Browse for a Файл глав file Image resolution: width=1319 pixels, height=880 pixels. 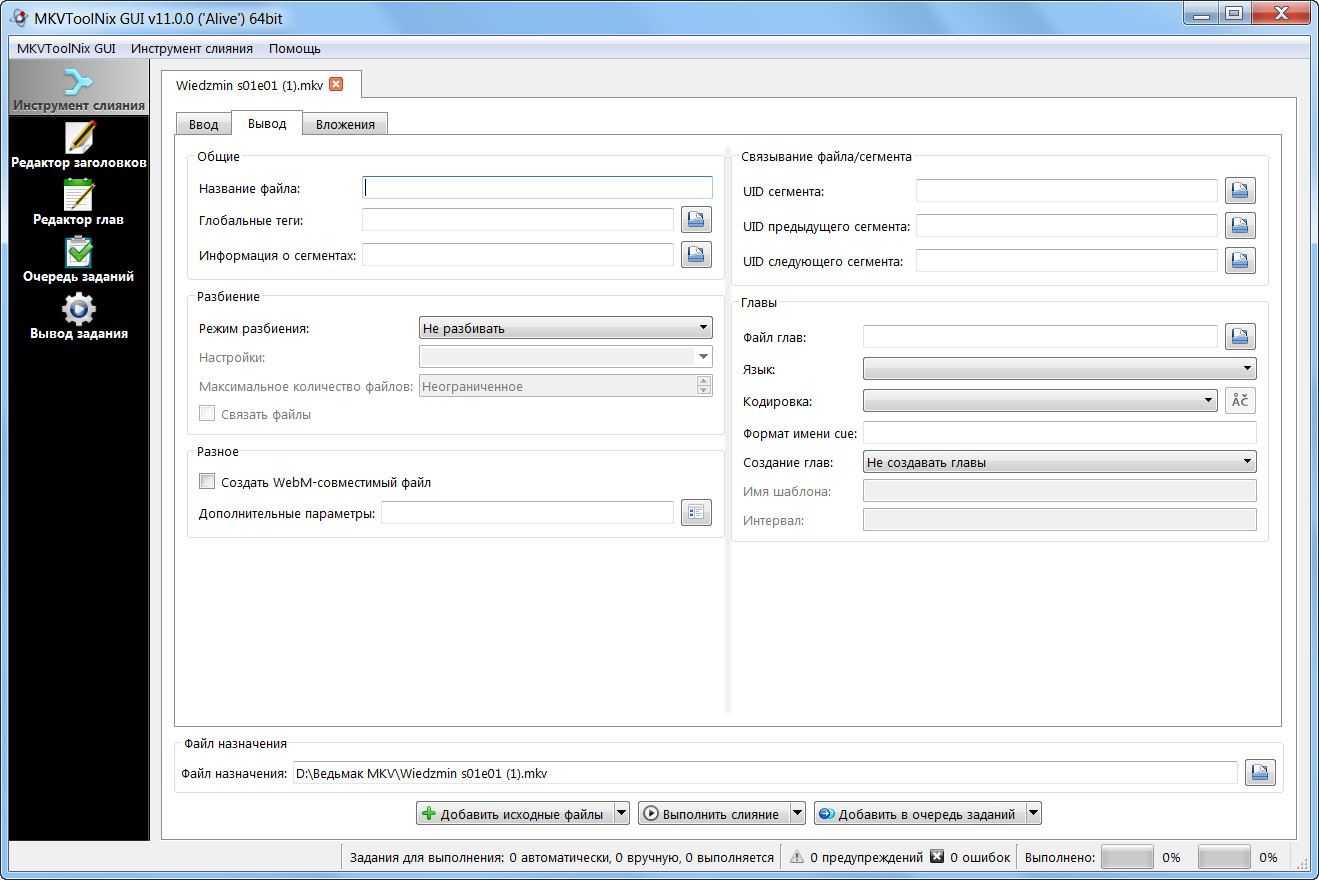coord(1240,336)
